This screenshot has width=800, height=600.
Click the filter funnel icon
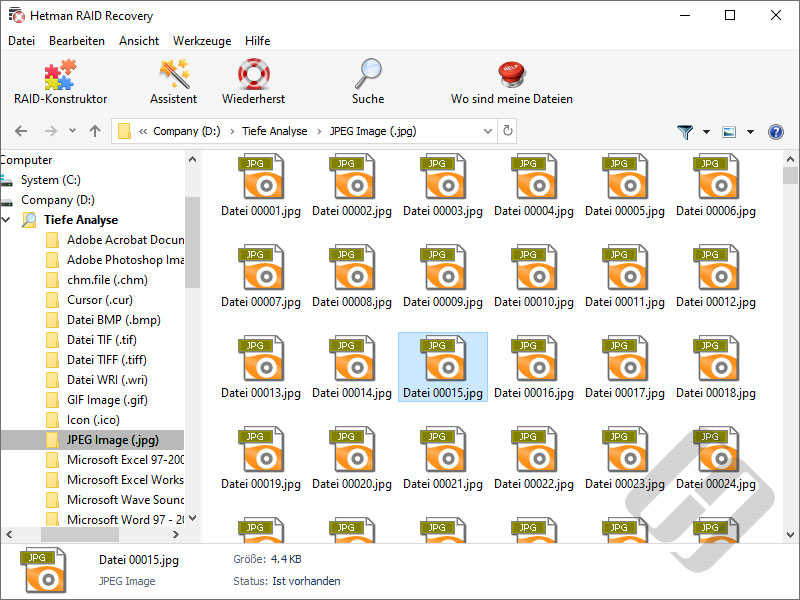[x=685, y=132]
